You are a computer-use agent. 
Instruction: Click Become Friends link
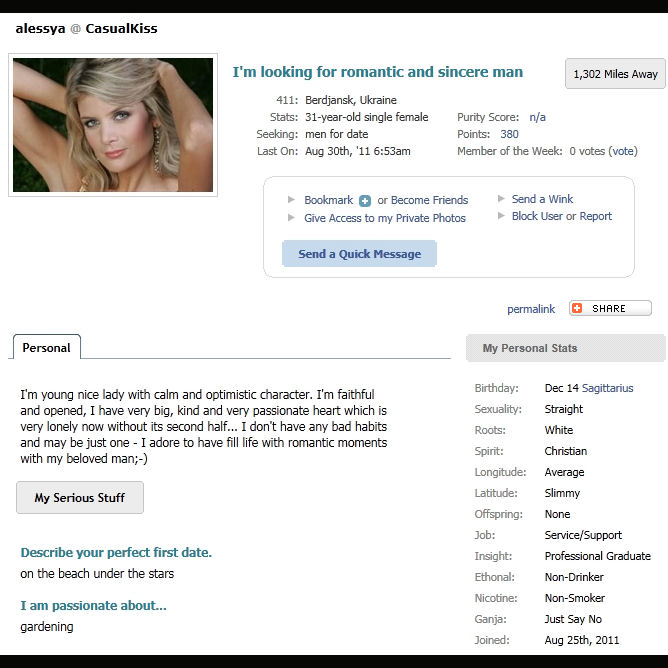tap(429, 200)
